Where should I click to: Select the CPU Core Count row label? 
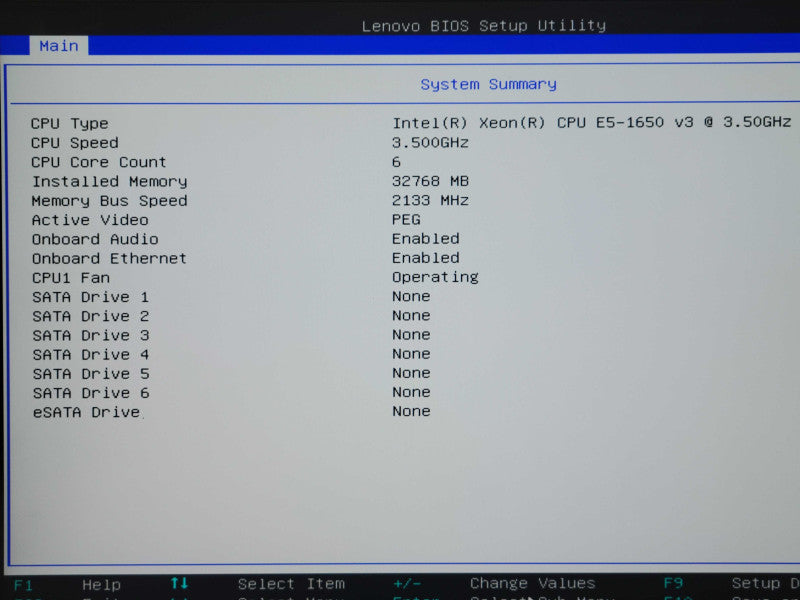click(98, 162)
